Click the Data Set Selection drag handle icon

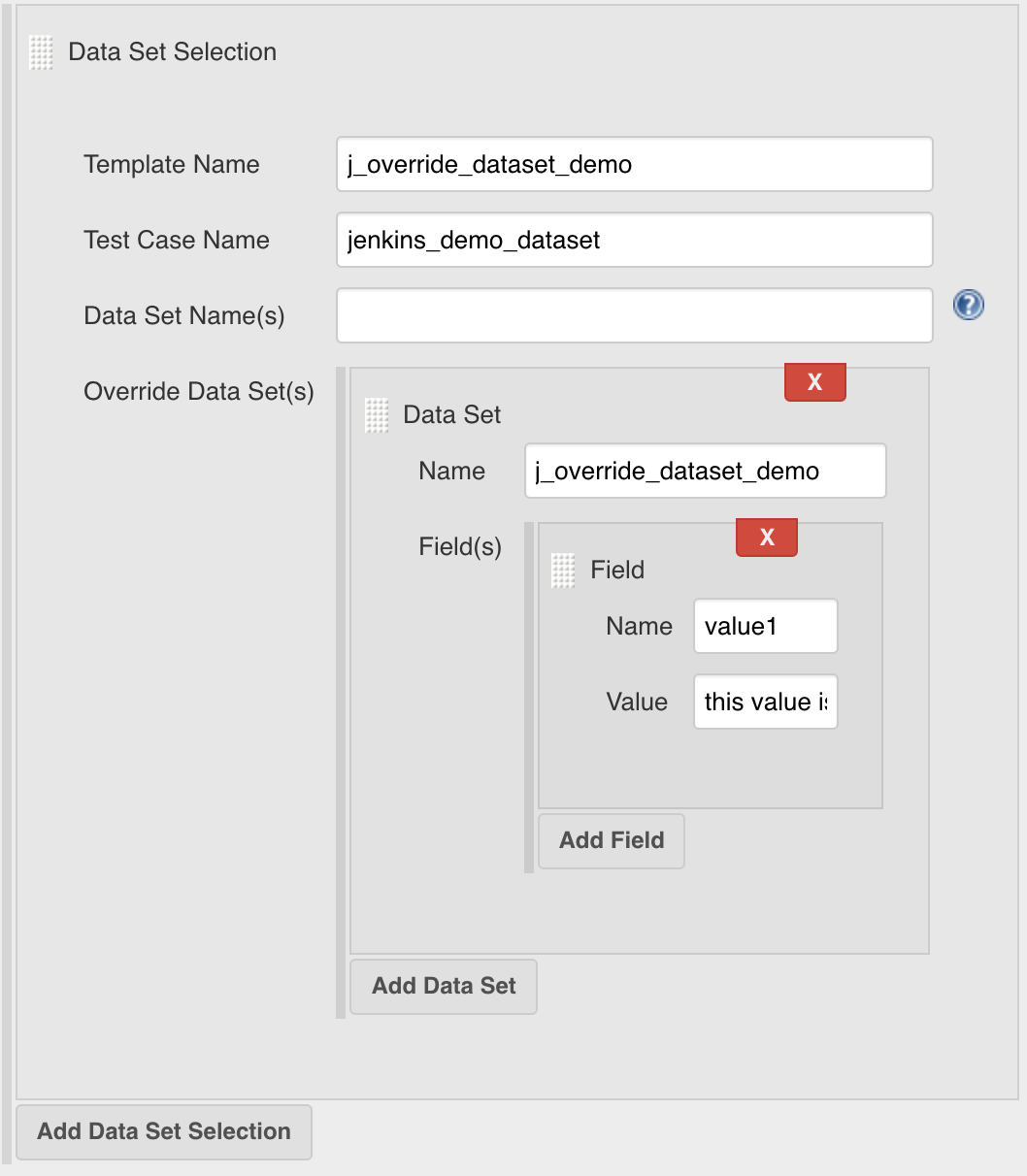tap(40, 53)
